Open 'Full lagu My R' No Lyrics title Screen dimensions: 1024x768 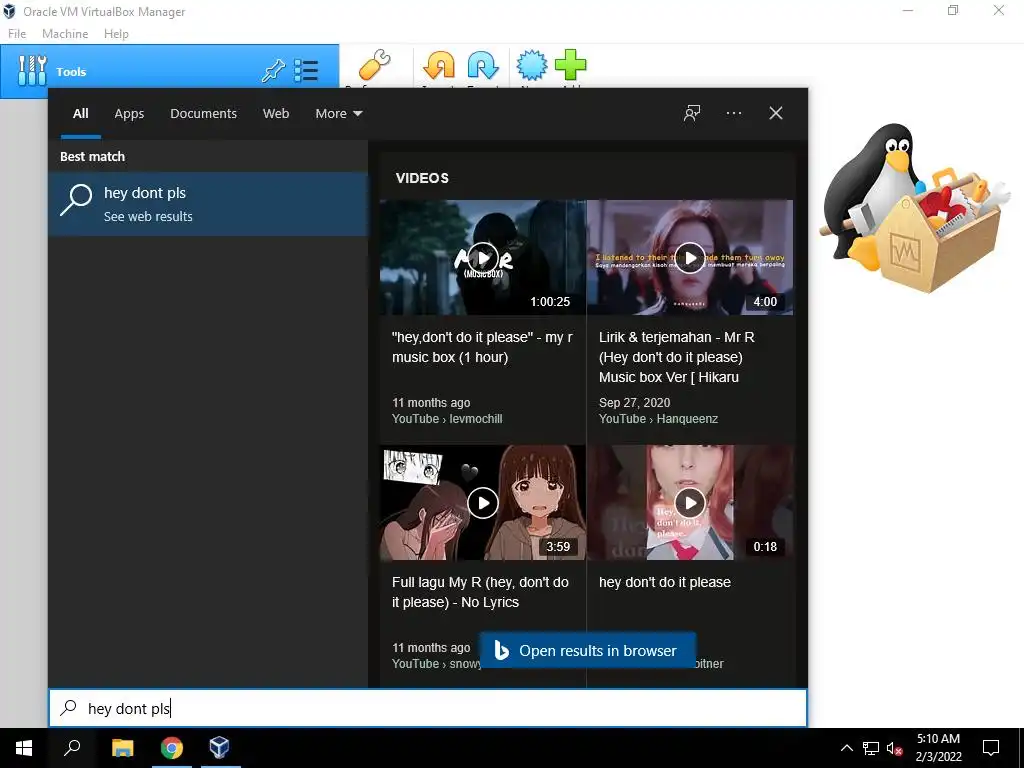pyautogui.click(x=480, y=592)
